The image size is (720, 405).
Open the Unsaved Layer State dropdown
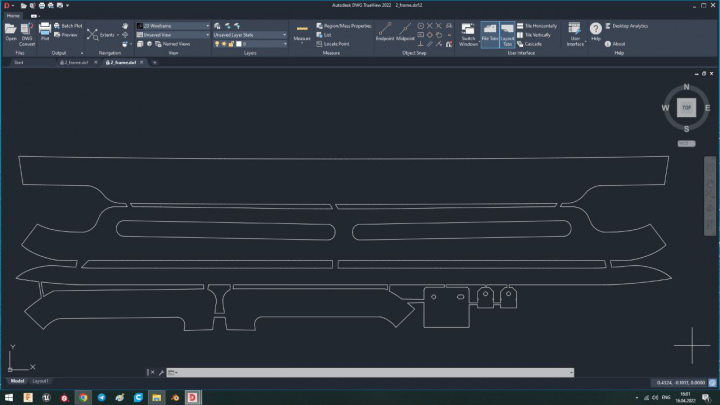250,35
